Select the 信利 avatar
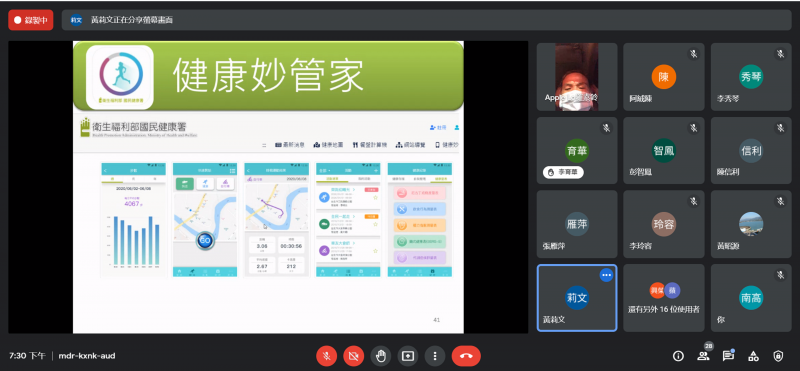The image size is (800, 371). click(x=751, y=151)
